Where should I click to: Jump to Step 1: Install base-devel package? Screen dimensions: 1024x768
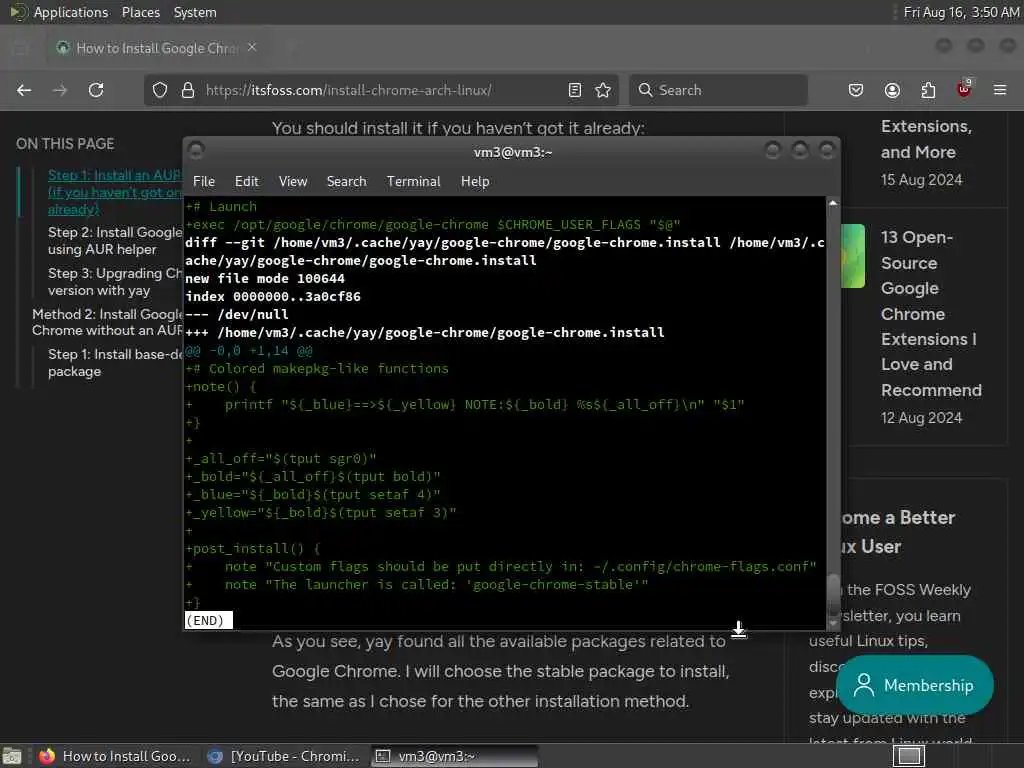pyautogui.click(x=115, y=362)
